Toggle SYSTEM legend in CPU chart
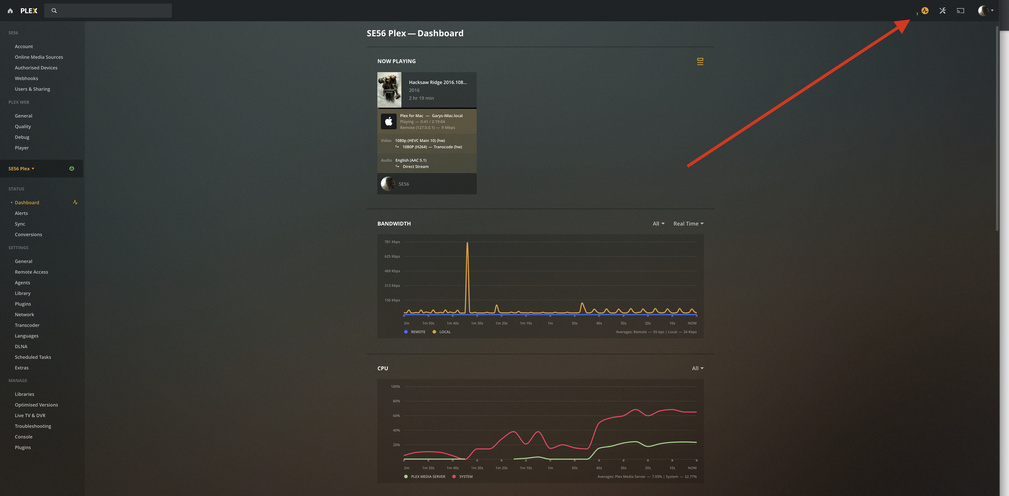Screen dimensions: 1009x496 pos(463,477)
